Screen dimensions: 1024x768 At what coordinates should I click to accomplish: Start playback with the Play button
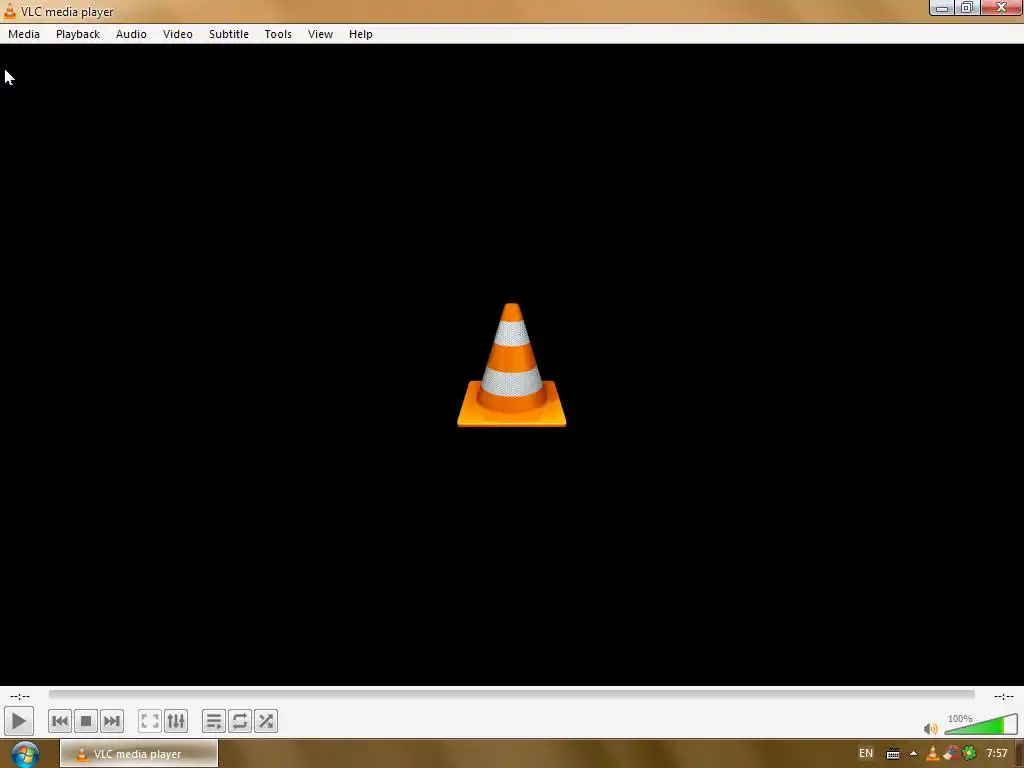coord(18,721)
